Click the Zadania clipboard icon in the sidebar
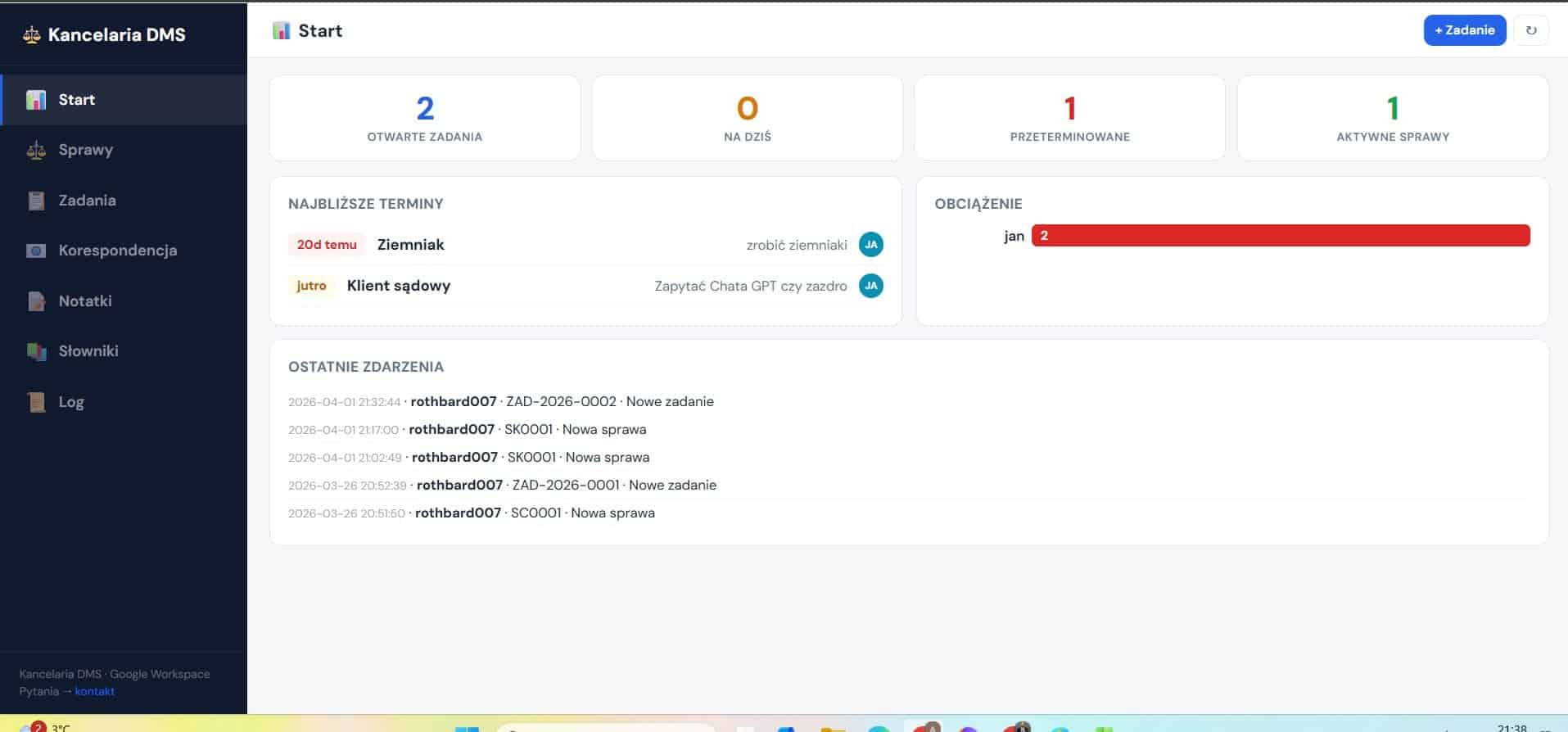The image size is (1568, 732). click(x=36, y=201)
